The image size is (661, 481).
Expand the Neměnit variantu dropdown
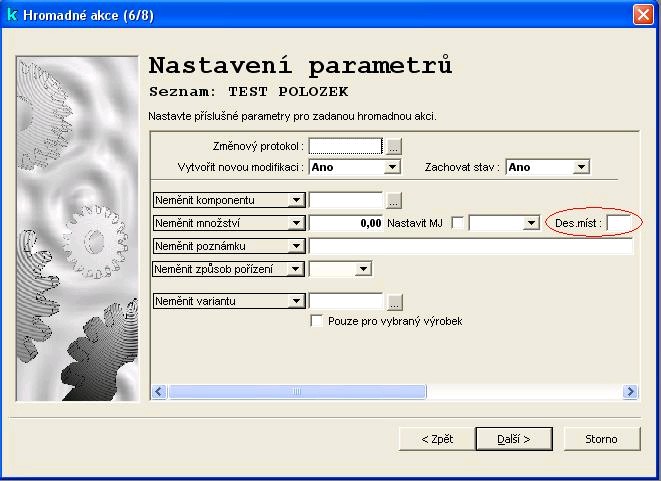(296, 301)
